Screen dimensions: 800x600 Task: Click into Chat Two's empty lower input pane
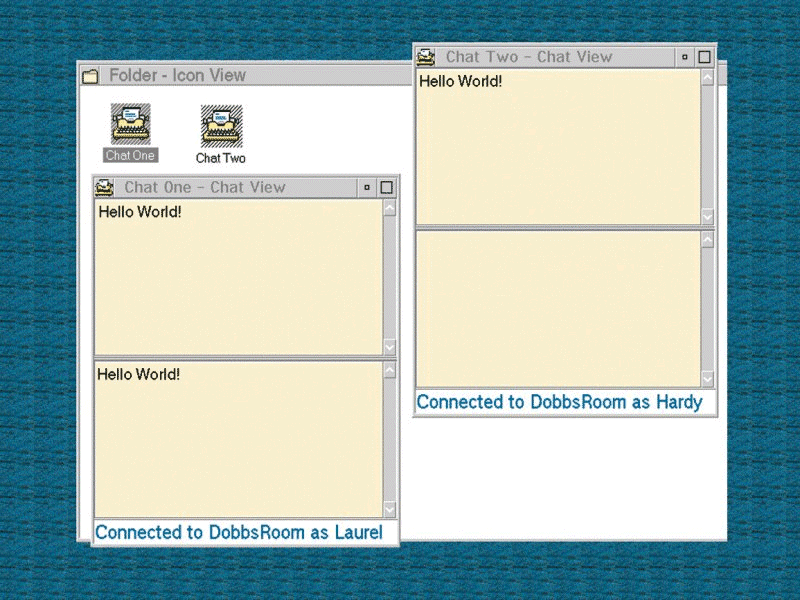tap(557, 308)
